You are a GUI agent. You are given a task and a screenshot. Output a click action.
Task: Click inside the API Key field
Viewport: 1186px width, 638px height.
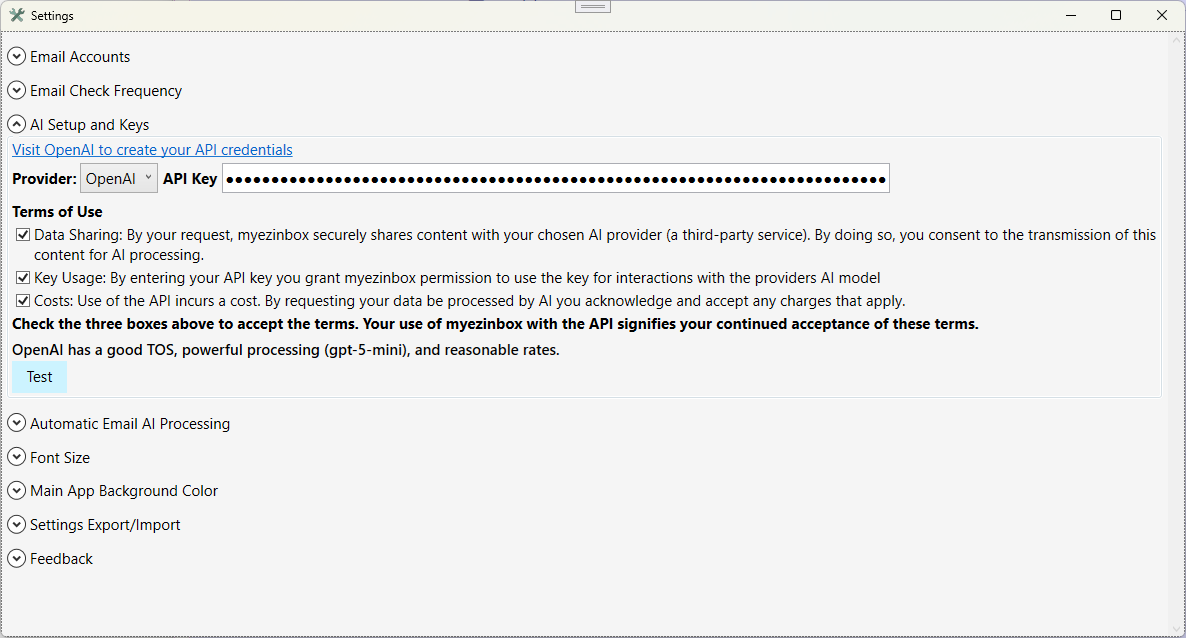point(556,179)
